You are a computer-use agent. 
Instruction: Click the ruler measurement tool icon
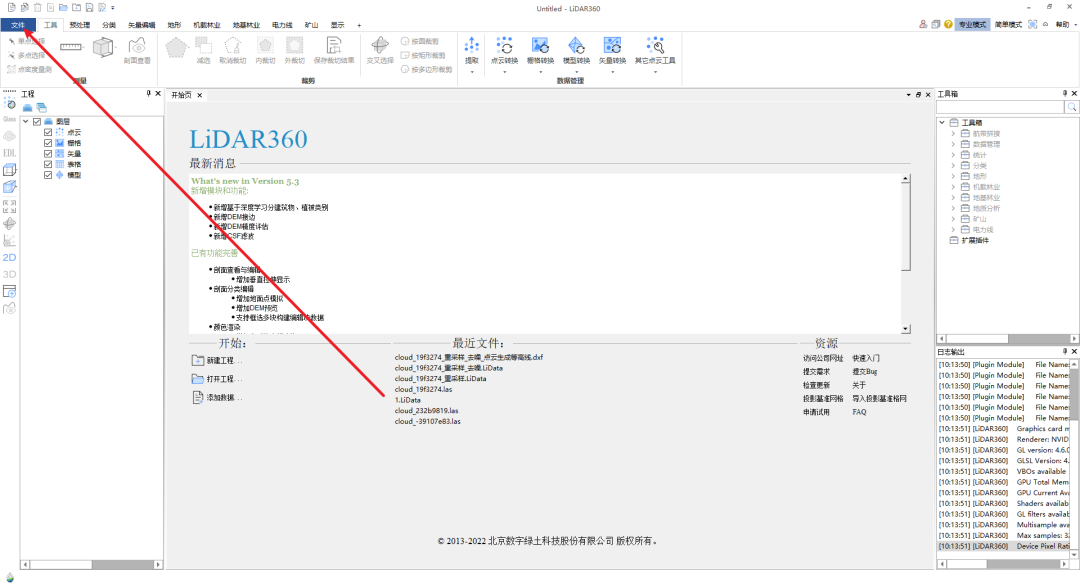[71, 47]
